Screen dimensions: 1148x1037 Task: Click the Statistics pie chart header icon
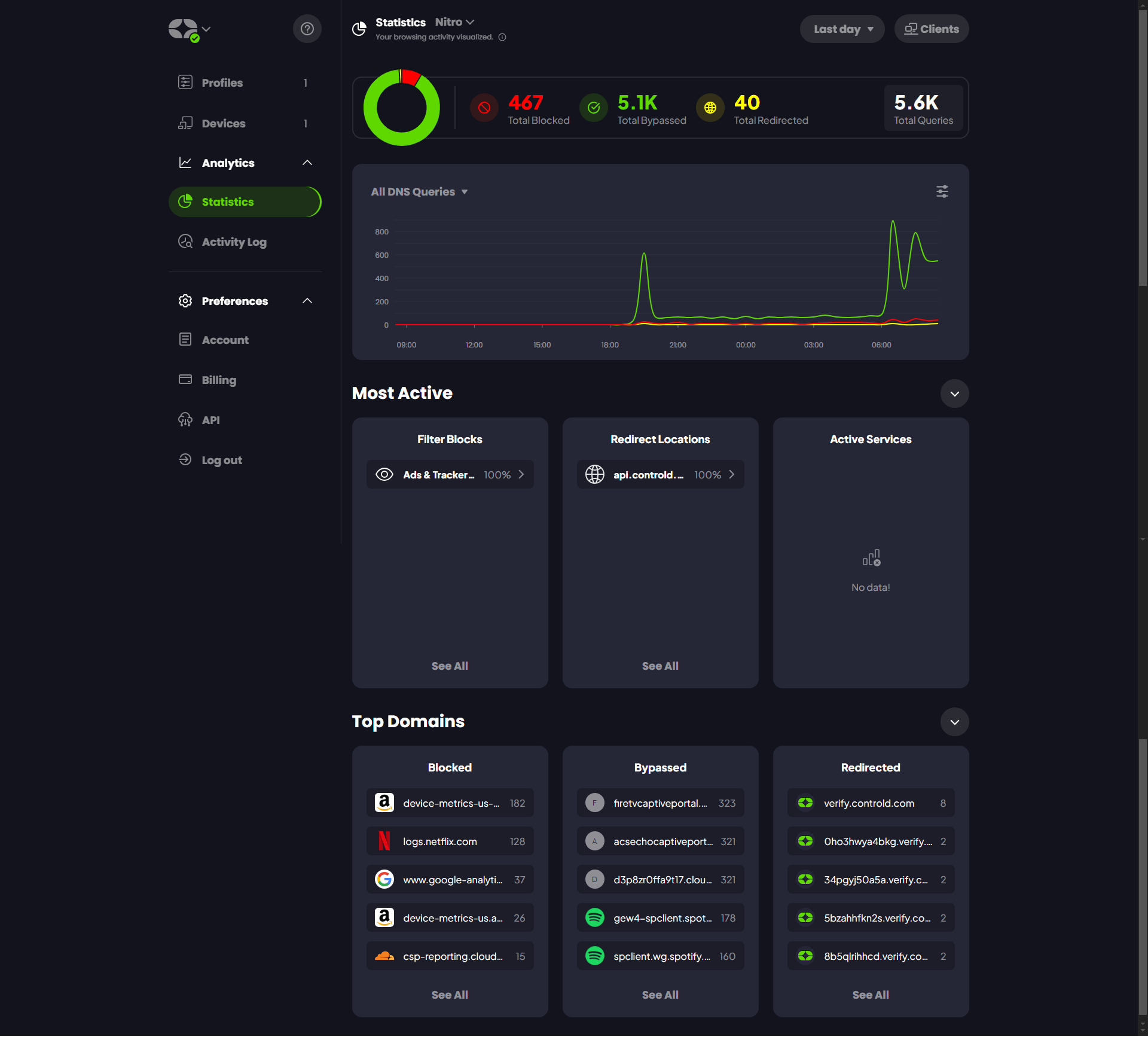coord(359,28)
